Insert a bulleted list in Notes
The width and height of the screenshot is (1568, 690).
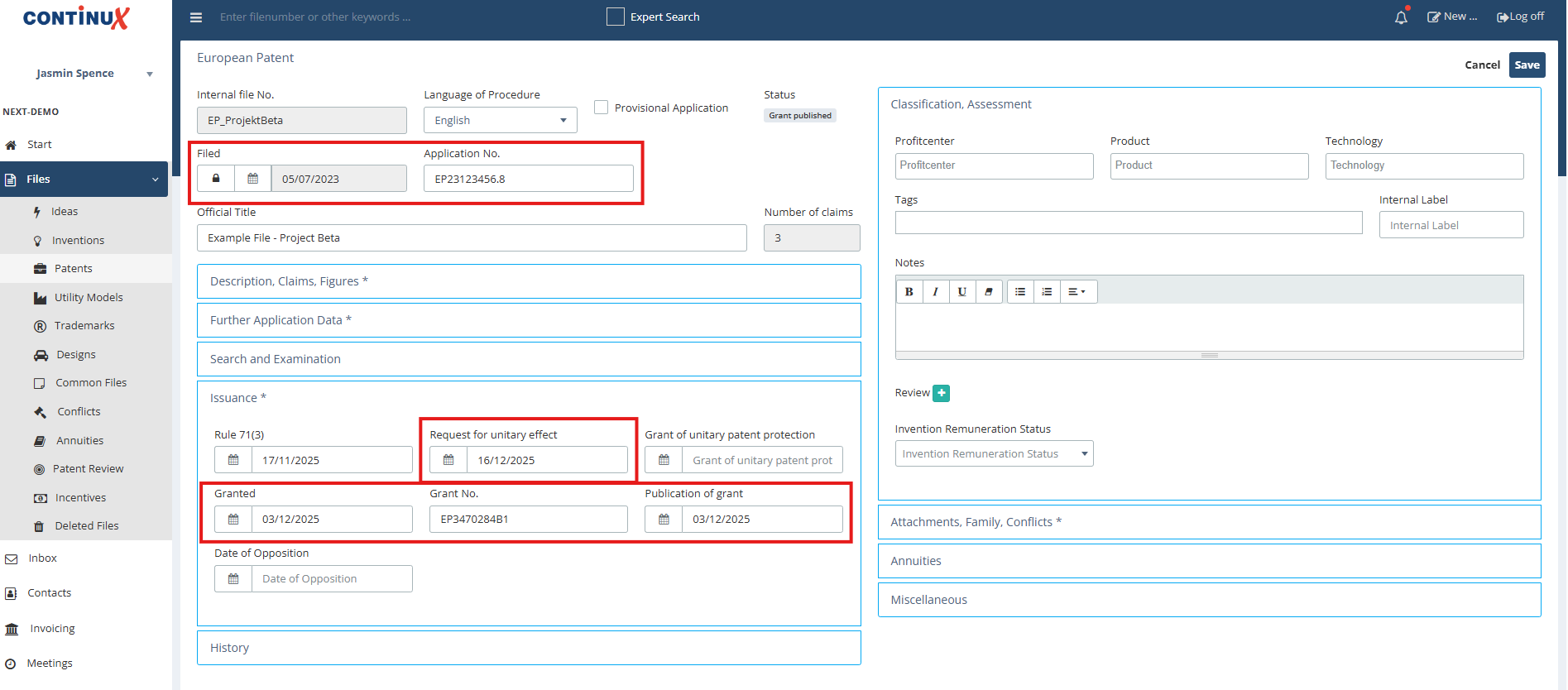click(x=1020, y=291)
